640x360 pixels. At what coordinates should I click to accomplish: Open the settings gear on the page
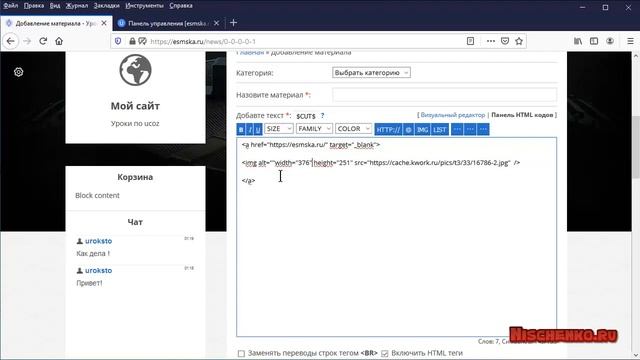point(18,72)
